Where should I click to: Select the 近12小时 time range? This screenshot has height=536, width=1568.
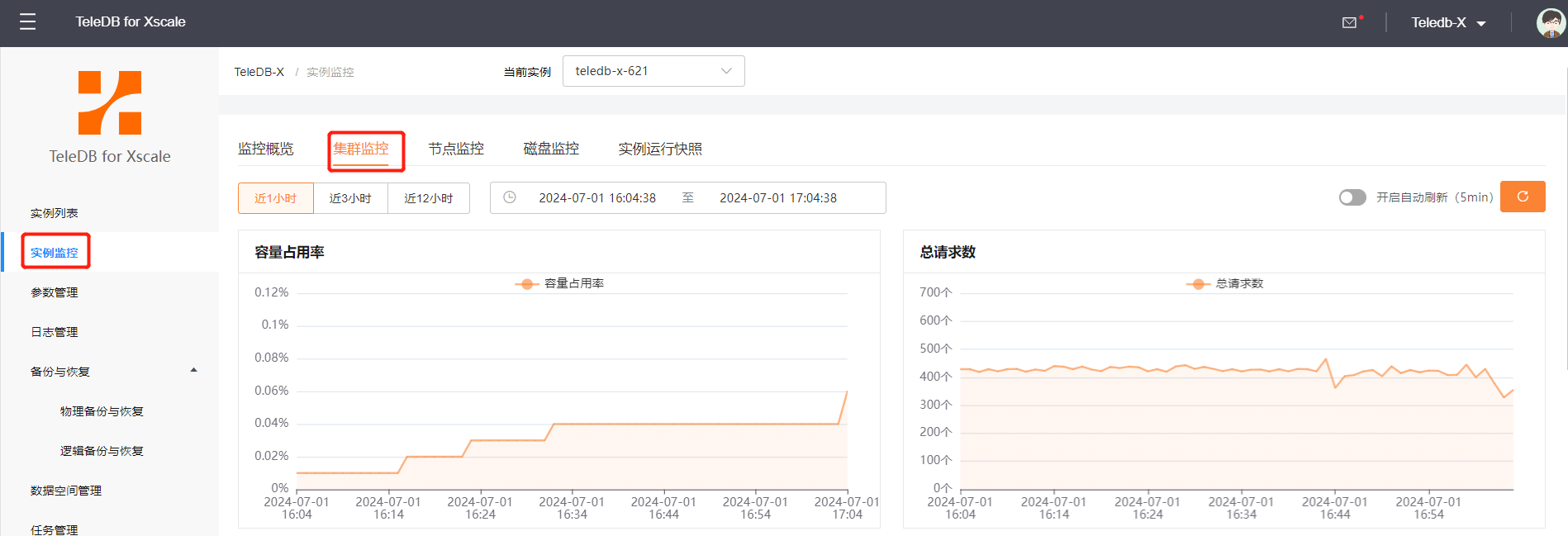[428, 198]
